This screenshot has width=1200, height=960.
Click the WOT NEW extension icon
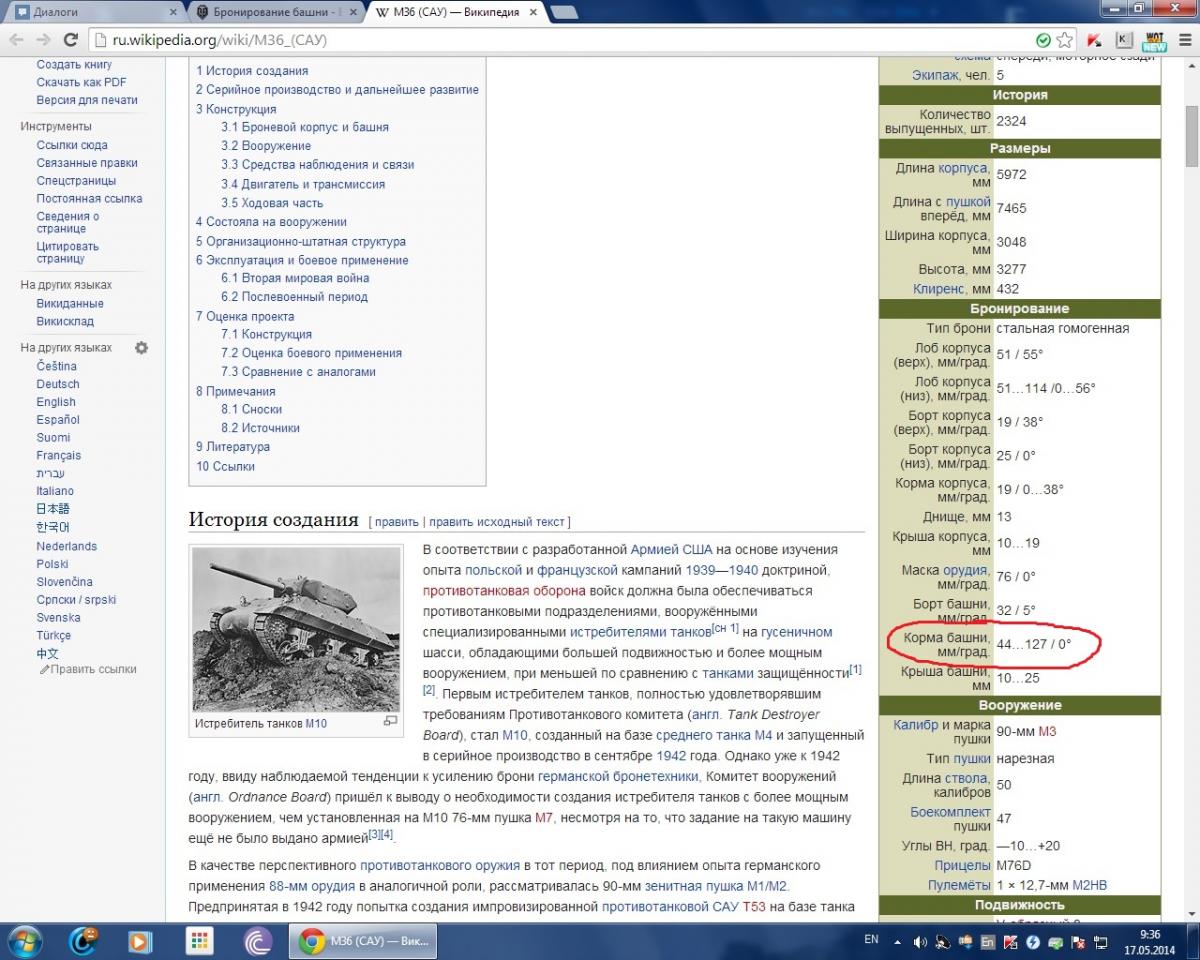1154,40
